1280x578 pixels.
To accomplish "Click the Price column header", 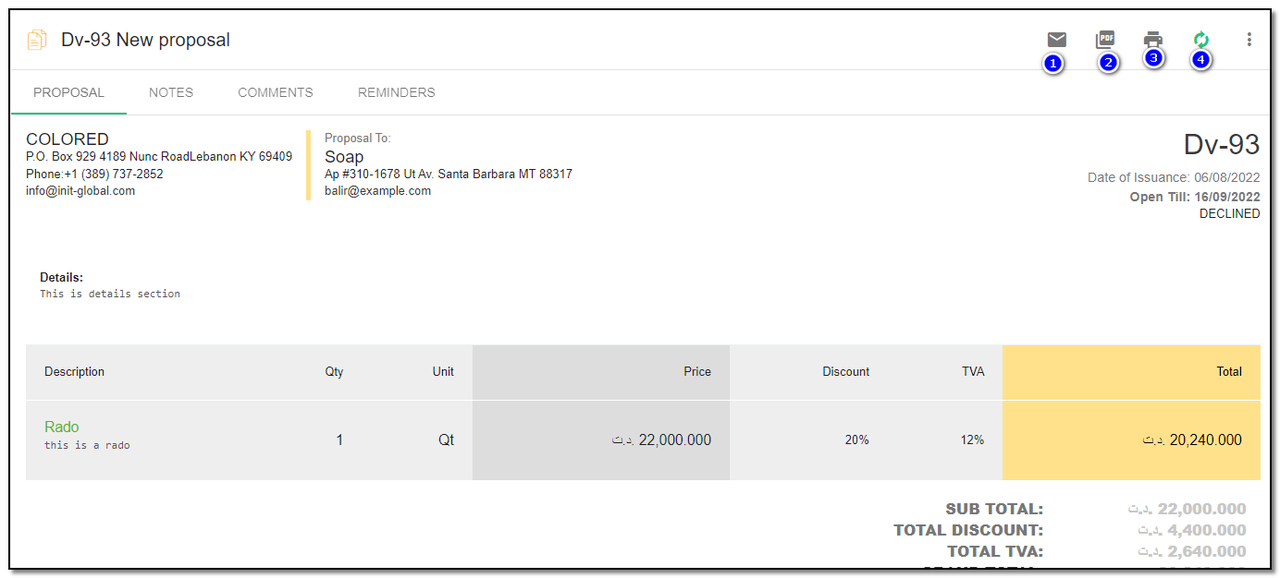I will (697, 372).
